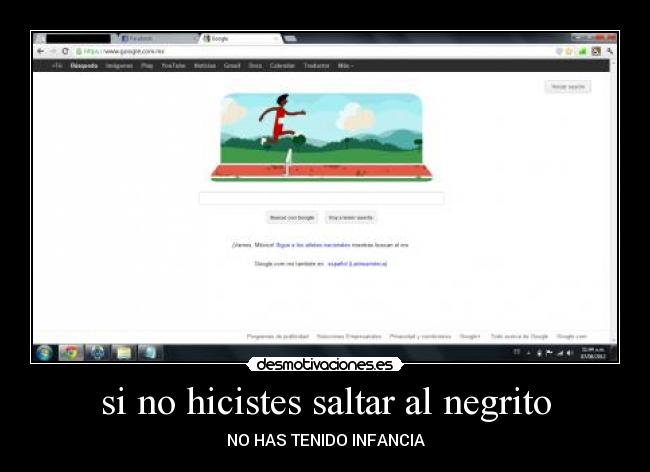This screenshot has height=472, width=650.
Task: Click the hurdler Google doodle
Action: click(321, 138)
